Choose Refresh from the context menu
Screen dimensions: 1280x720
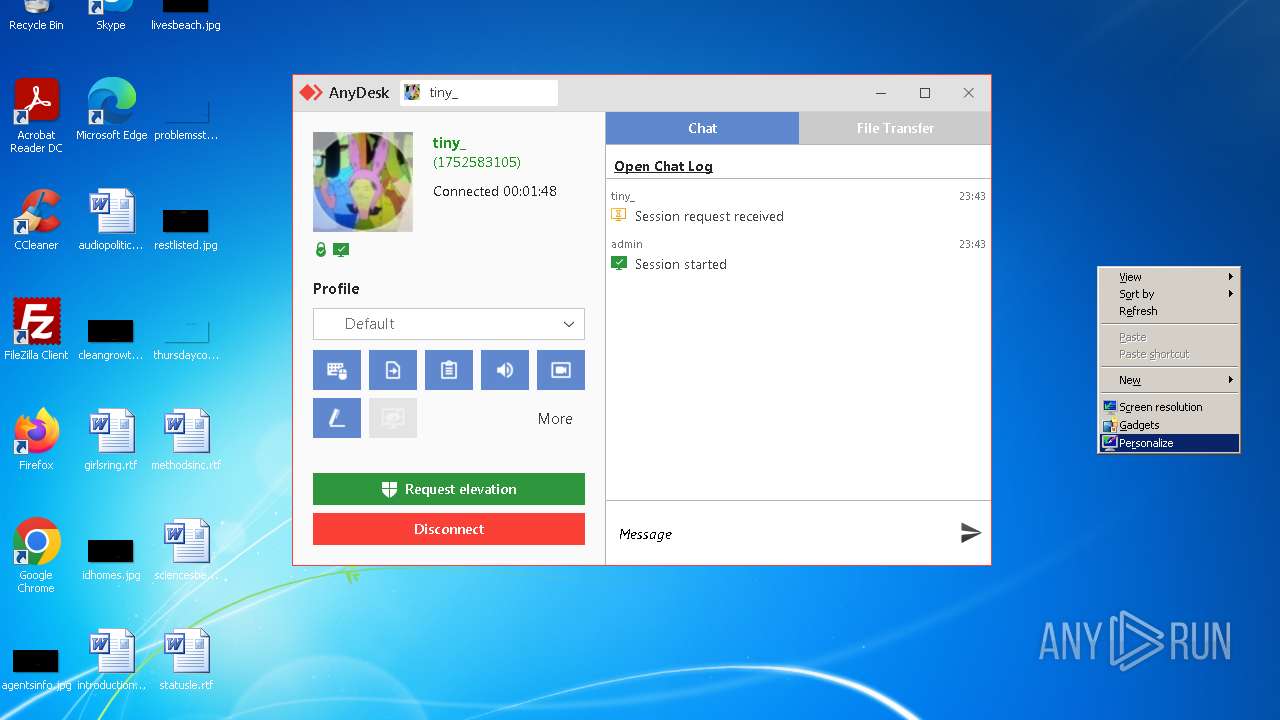click(x=1169, y=311)
